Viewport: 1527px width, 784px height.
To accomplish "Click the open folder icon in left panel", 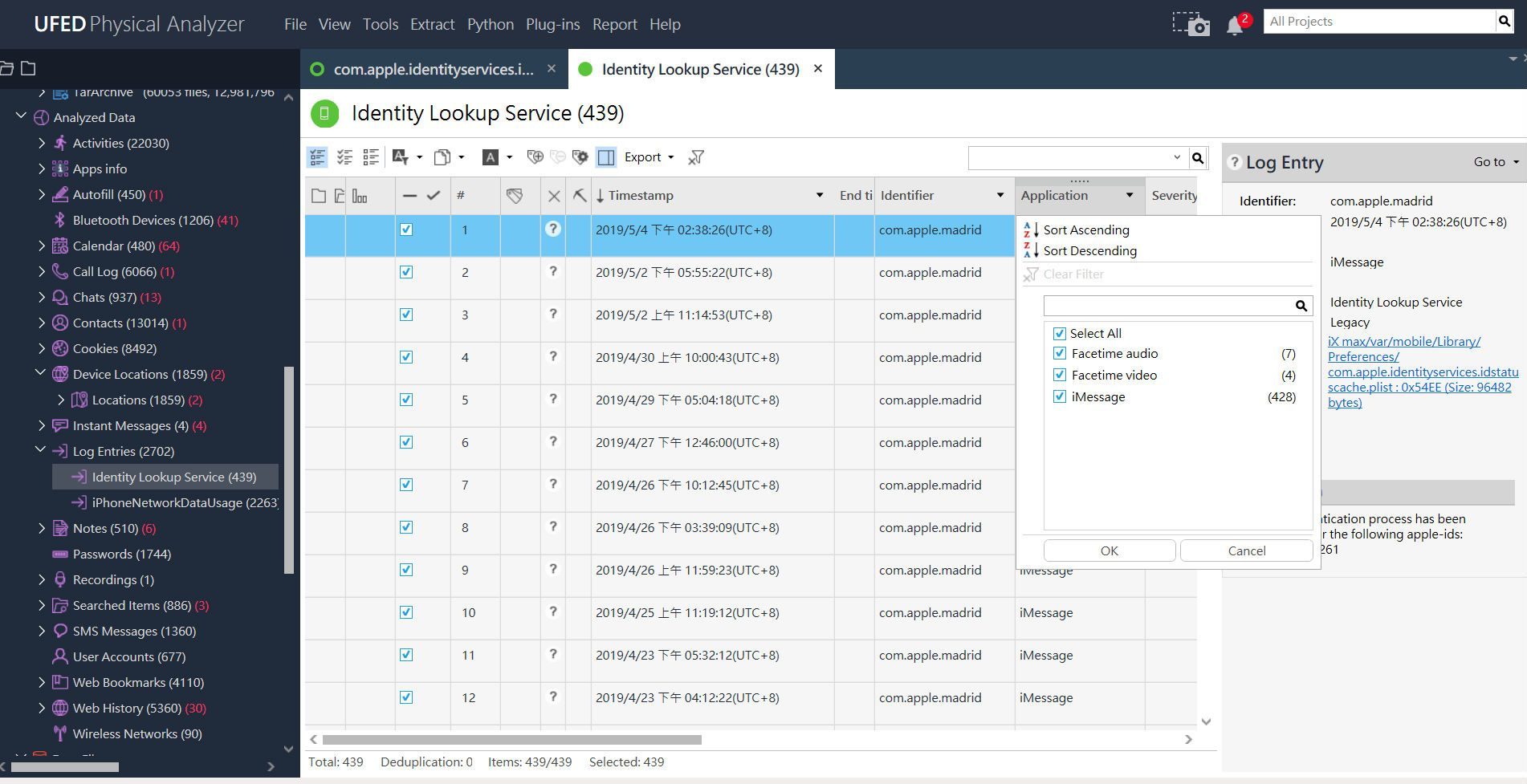I will (x=7, y=68).
